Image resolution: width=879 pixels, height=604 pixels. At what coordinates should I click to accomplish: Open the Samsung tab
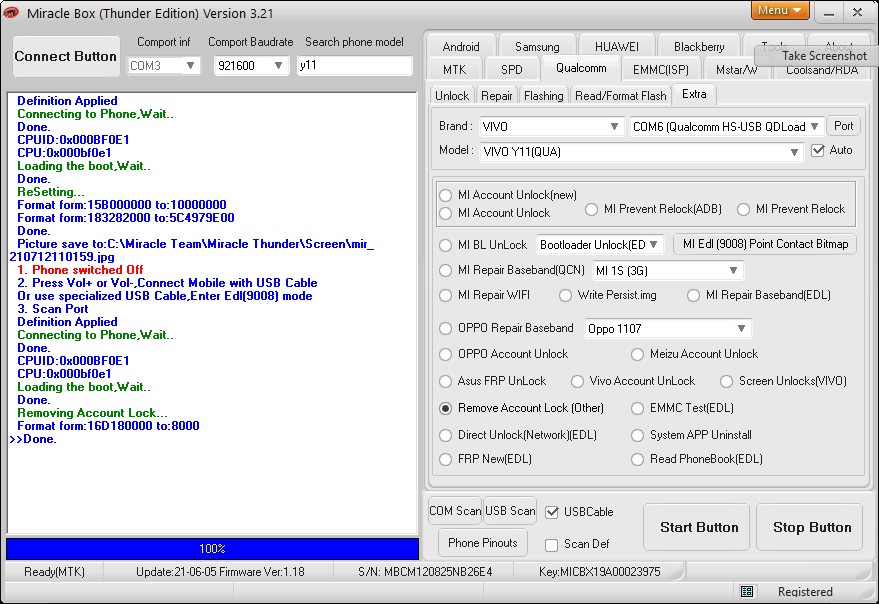pyautogui.click(x=537, y=47)
